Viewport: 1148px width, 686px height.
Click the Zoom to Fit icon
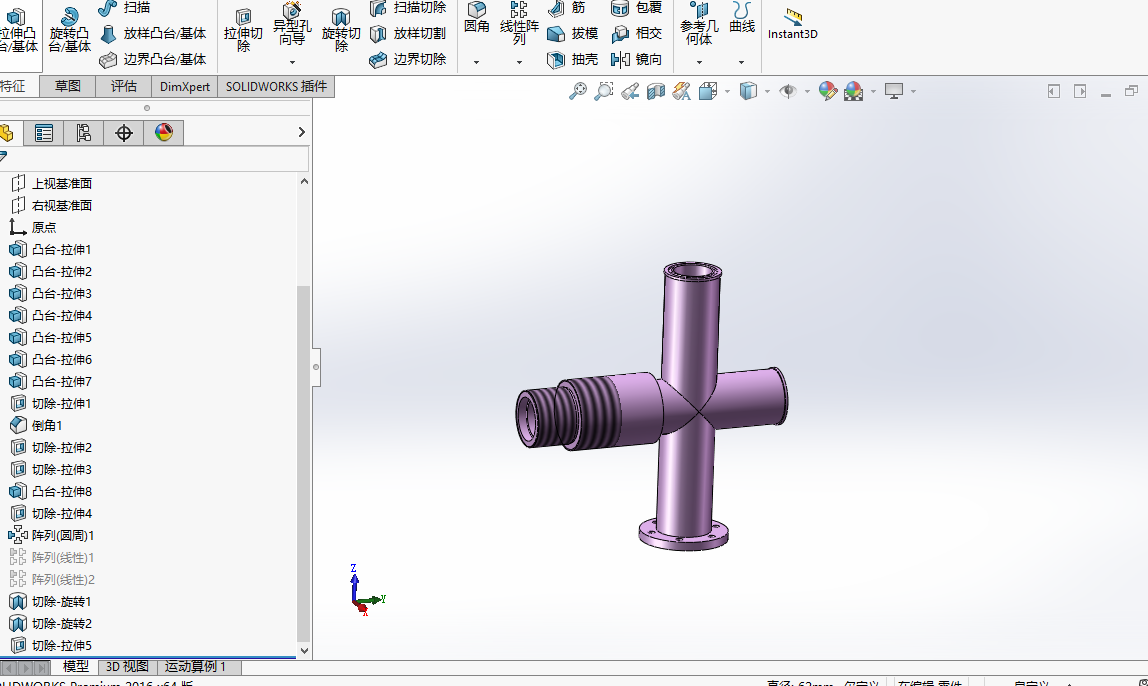[578, 91]
